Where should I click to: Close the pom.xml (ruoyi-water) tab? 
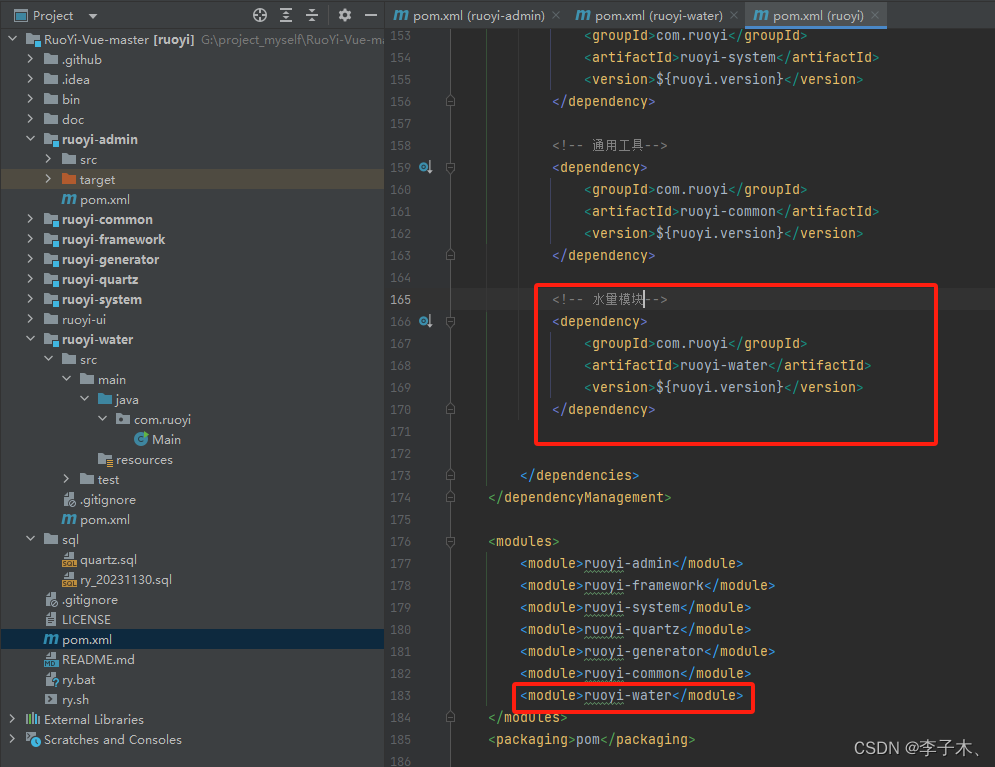coord(734,15)
